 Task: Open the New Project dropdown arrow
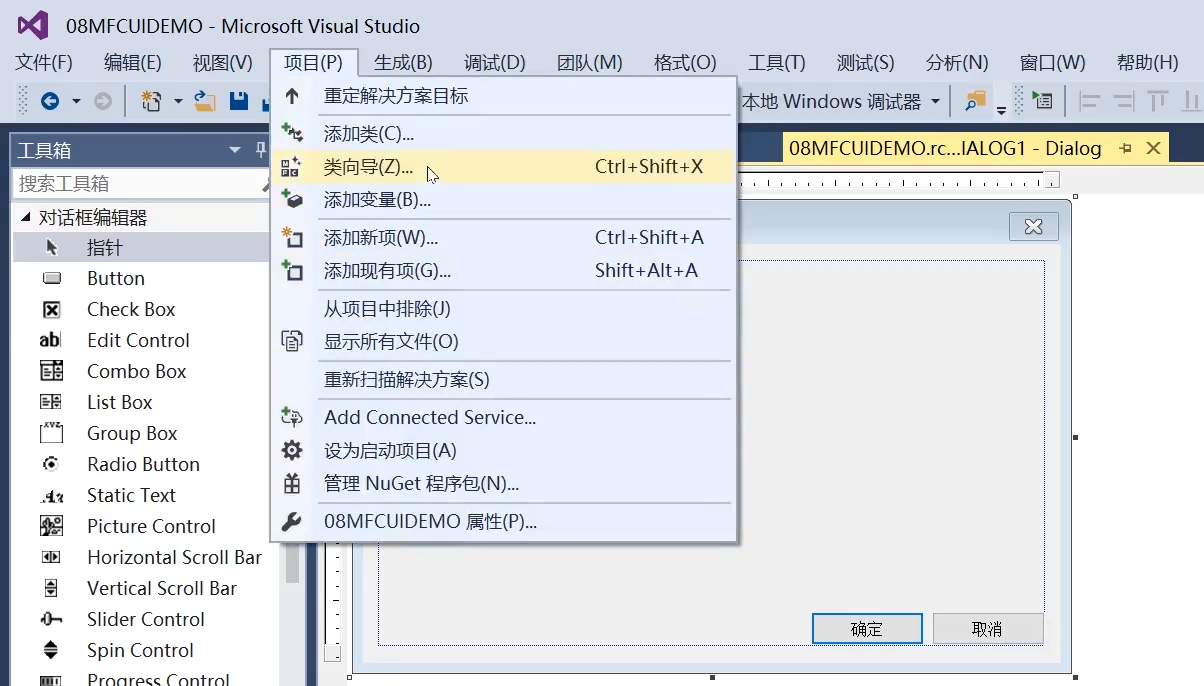(178, 101)
